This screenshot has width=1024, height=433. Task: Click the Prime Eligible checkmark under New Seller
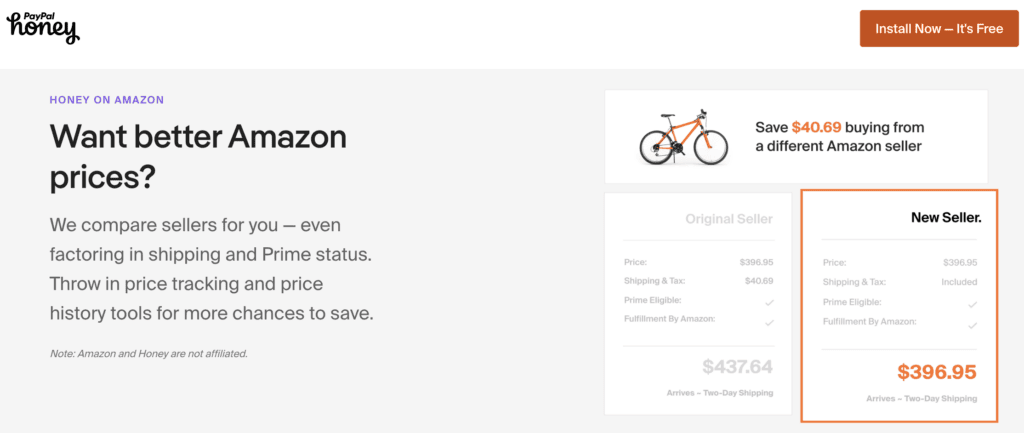972,303
